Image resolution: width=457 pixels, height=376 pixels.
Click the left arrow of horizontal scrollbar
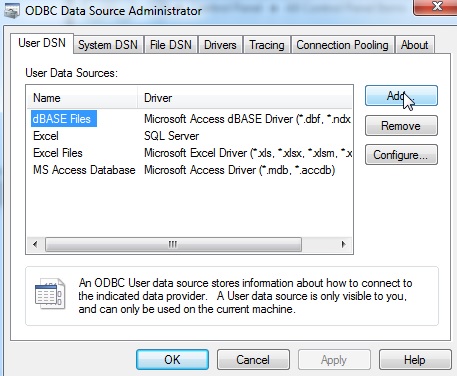35,244
